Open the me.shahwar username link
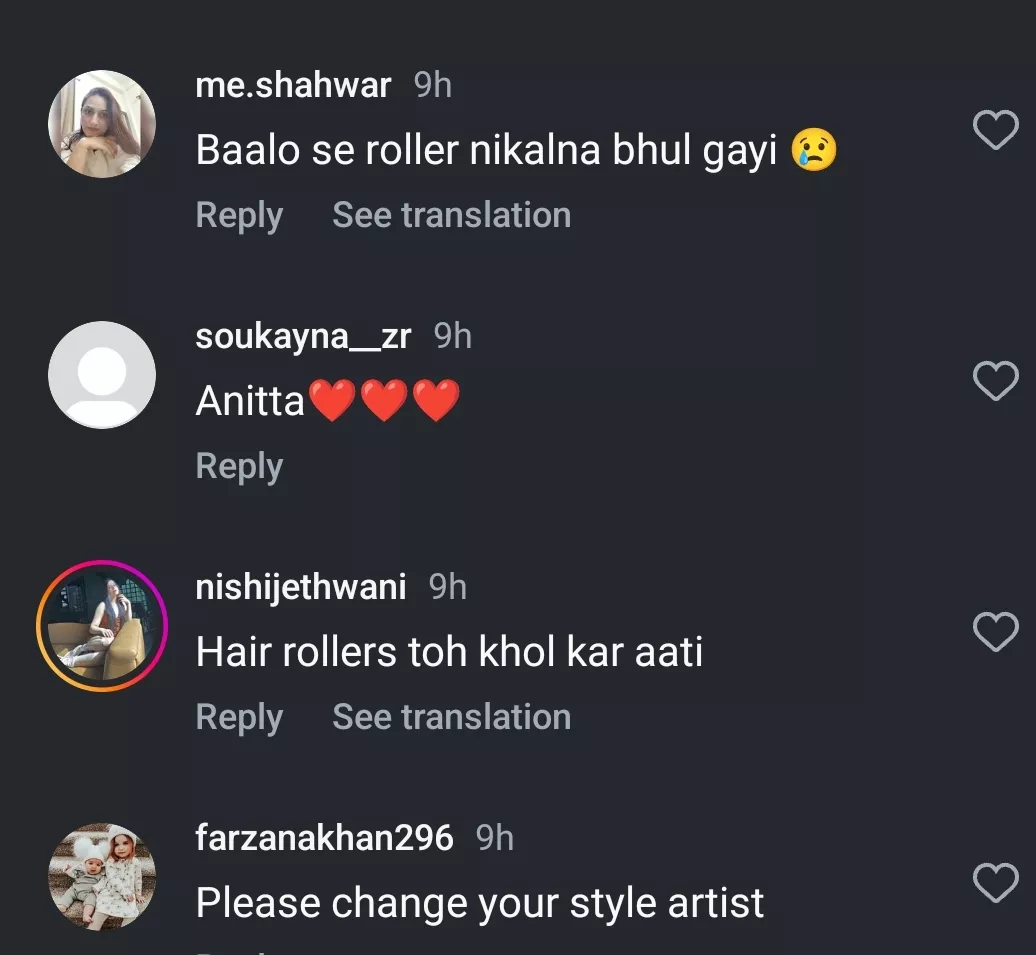Viewport: 1036px width, 955px height. click(x=293, y=86)
